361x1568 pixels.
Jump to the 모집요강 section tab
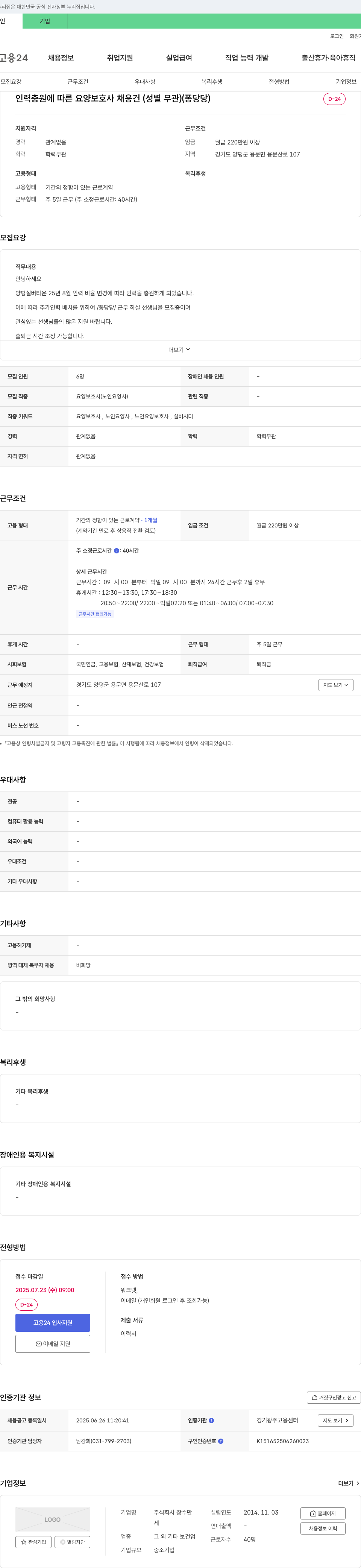pyautogui.click(x=11, y=82)
